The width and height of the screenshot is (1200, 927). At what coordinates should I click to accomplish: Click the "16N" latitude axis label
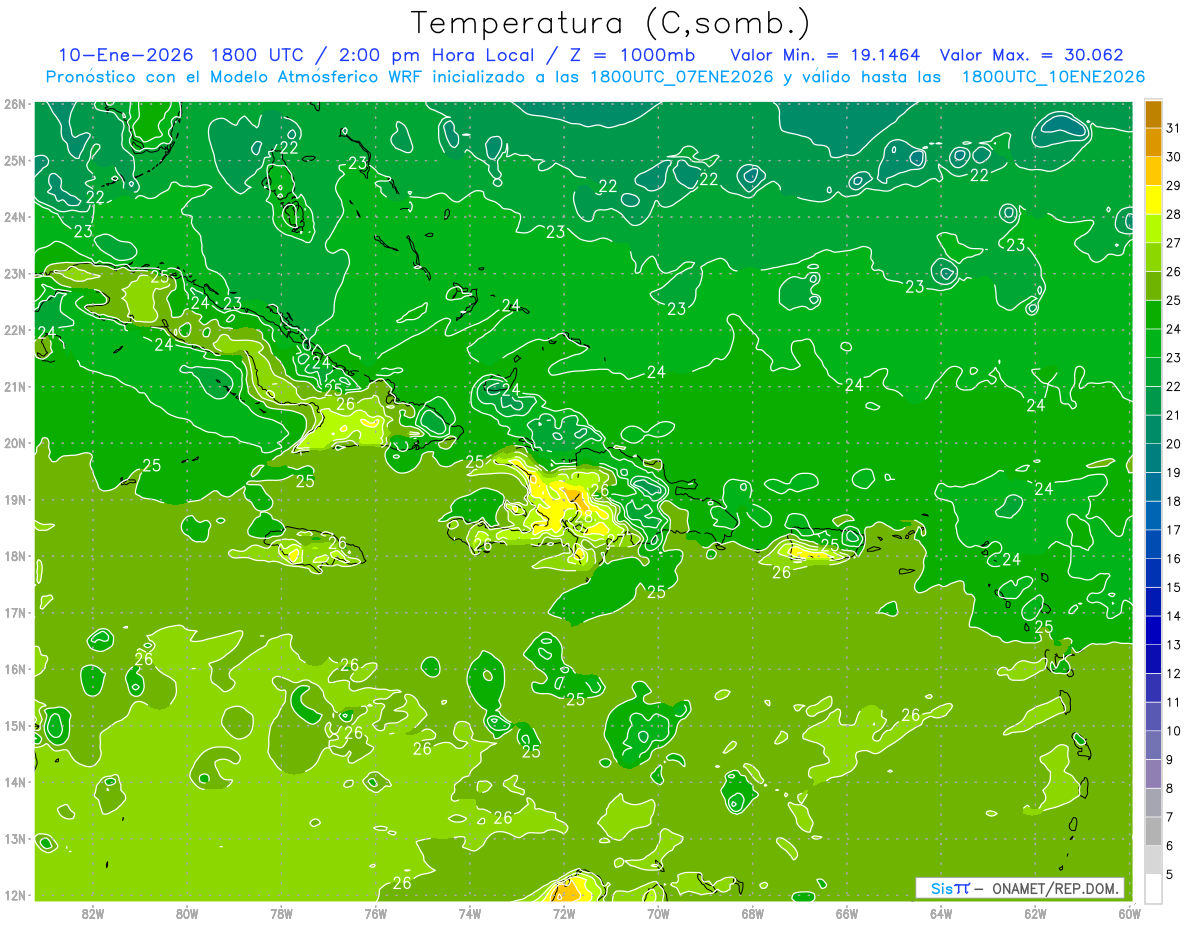tap(14, 669)
